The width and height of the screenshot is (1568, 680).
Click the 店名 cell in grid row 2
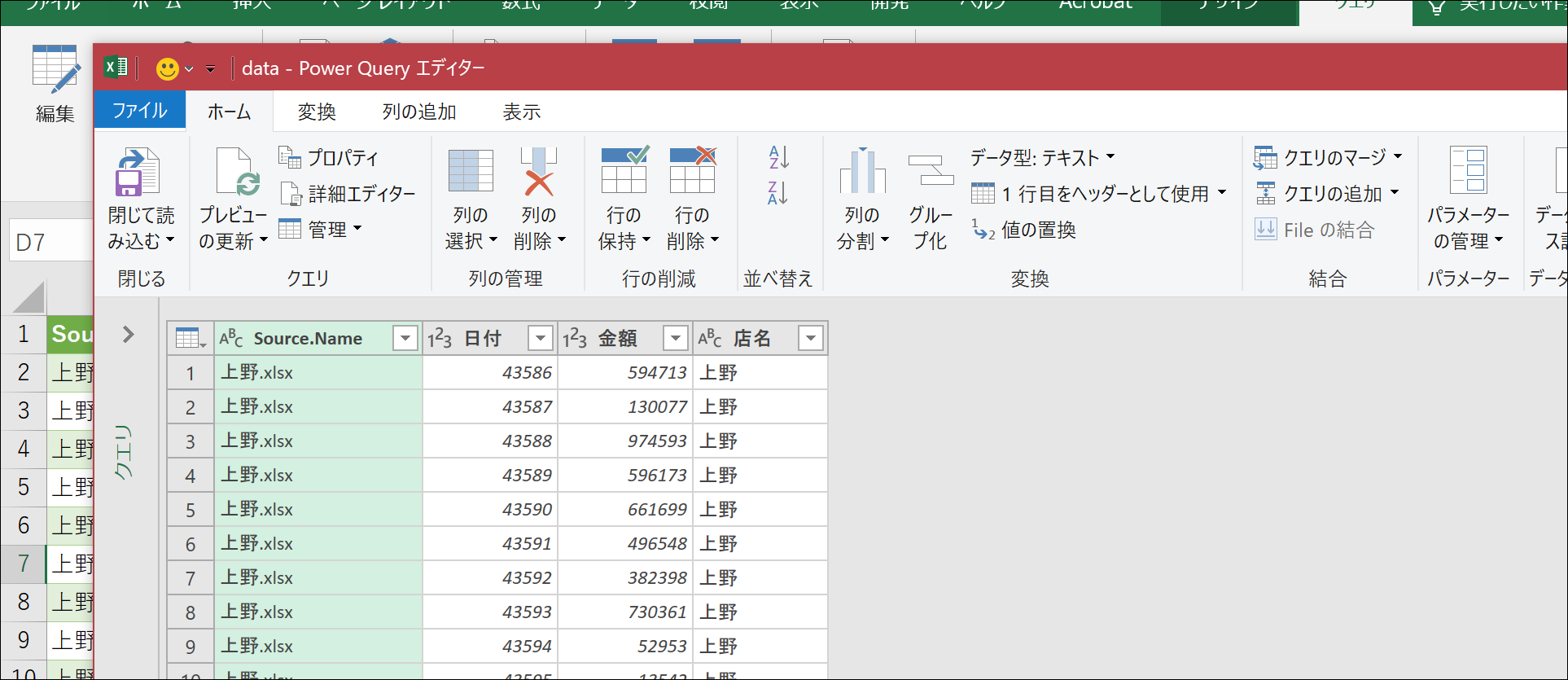tap(760, 406)
